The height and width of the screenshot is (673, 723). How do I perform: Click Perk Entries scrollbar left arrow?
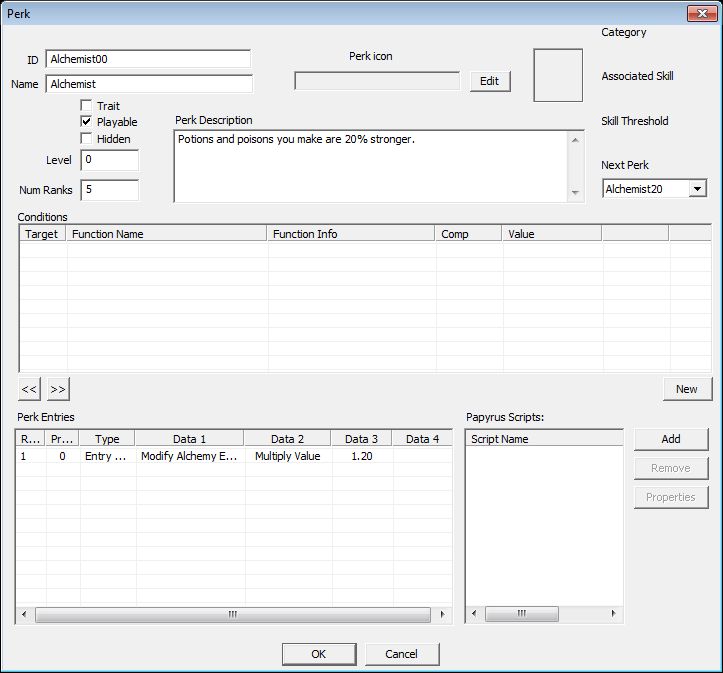[24, 614]
